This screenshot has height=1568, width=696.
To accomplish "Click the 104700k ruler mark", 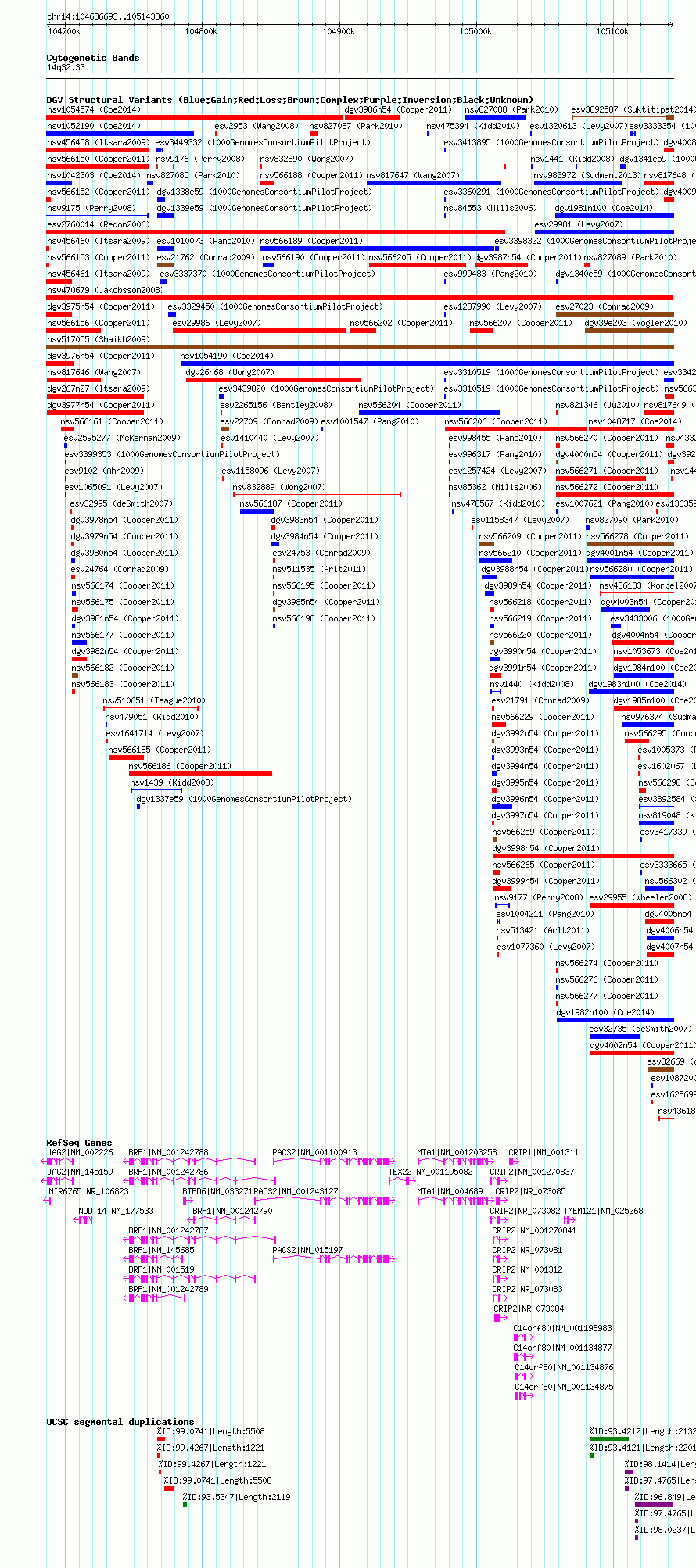I will 64,31.
